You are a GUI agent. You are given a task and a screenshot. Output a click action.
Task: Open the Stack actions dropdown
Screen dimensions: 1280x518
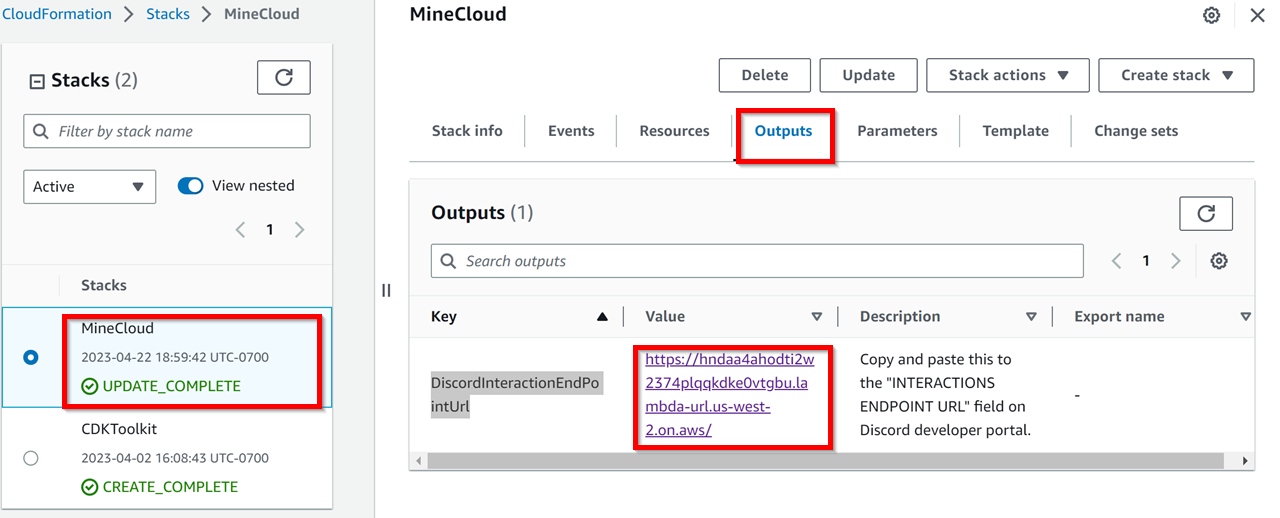coord(1008,75)
